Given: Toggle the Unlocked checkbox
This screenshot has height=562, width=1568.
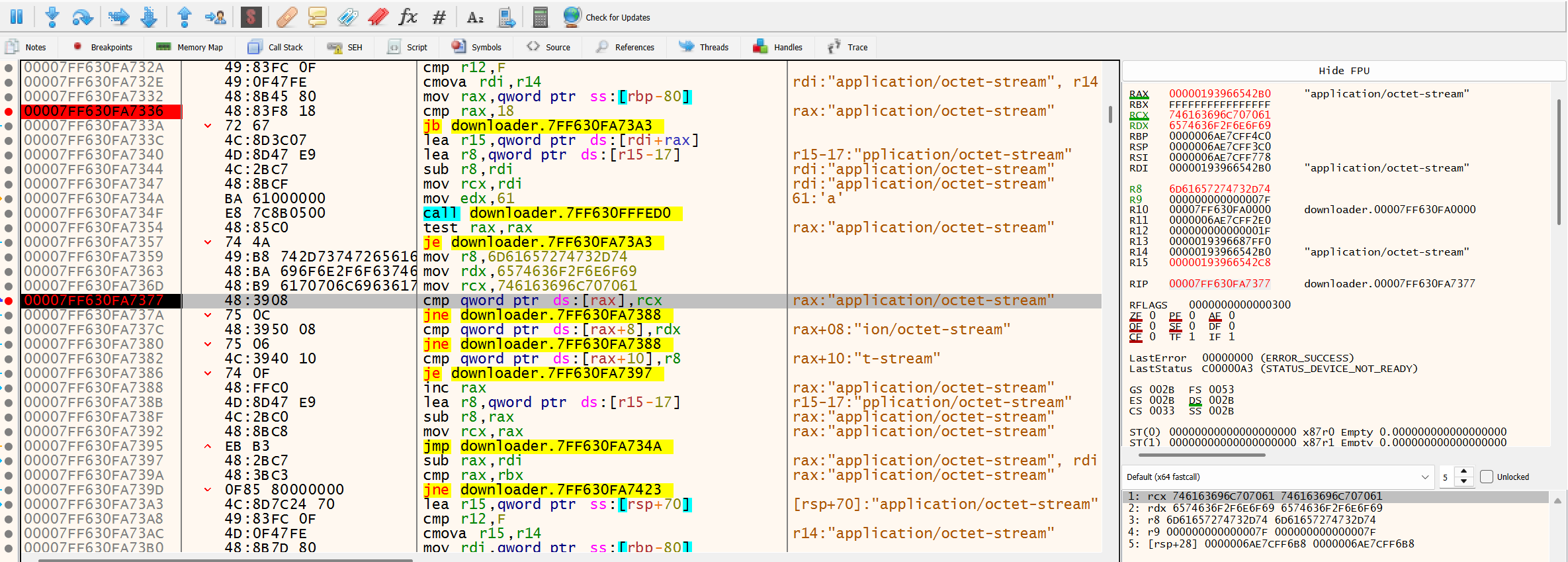Looking at the screenshot, I should 1486,477.
